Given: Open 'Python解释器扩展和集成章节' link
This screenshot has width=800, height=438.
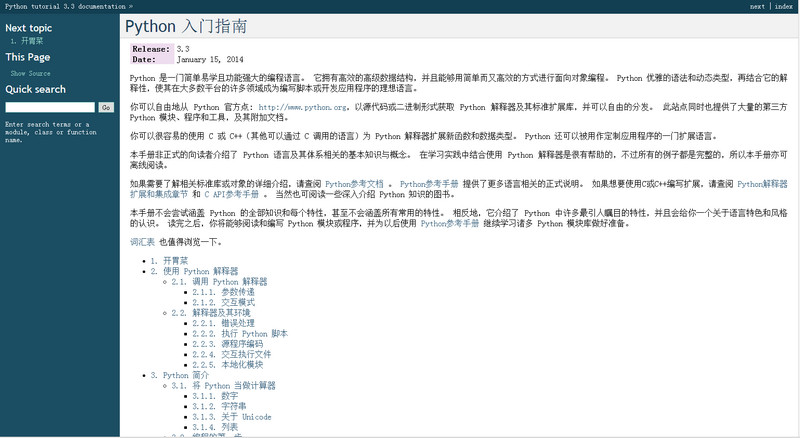Looking at the screenshot, I should click(762, 184).
